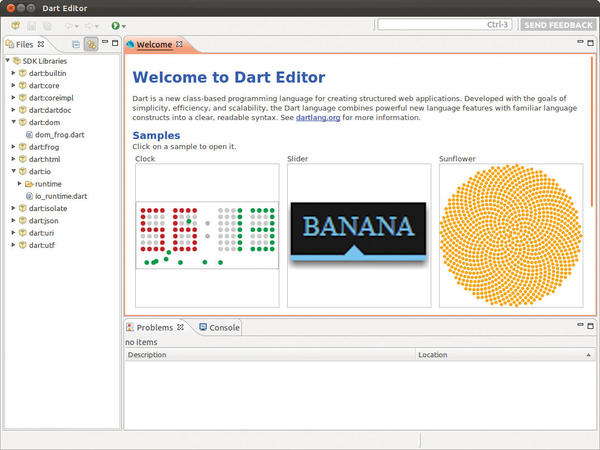Viewport: 600px width, 450px height.
Task: Click the greyed-out Save toolbar icon
Action: [31, 26]
